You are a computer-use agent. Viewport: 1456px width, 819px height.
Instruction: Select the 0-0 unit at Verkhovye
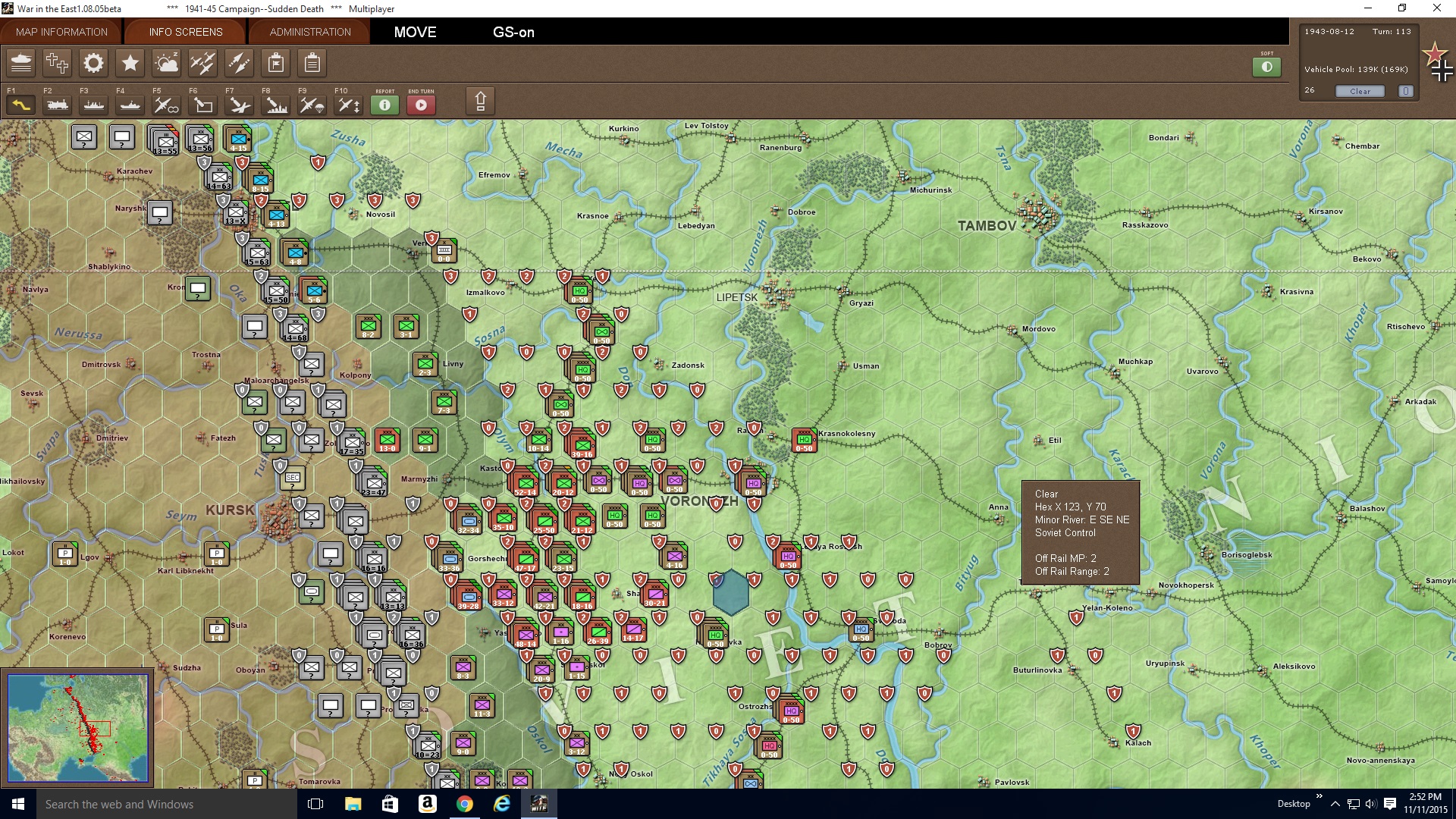[x=444, y=251]
